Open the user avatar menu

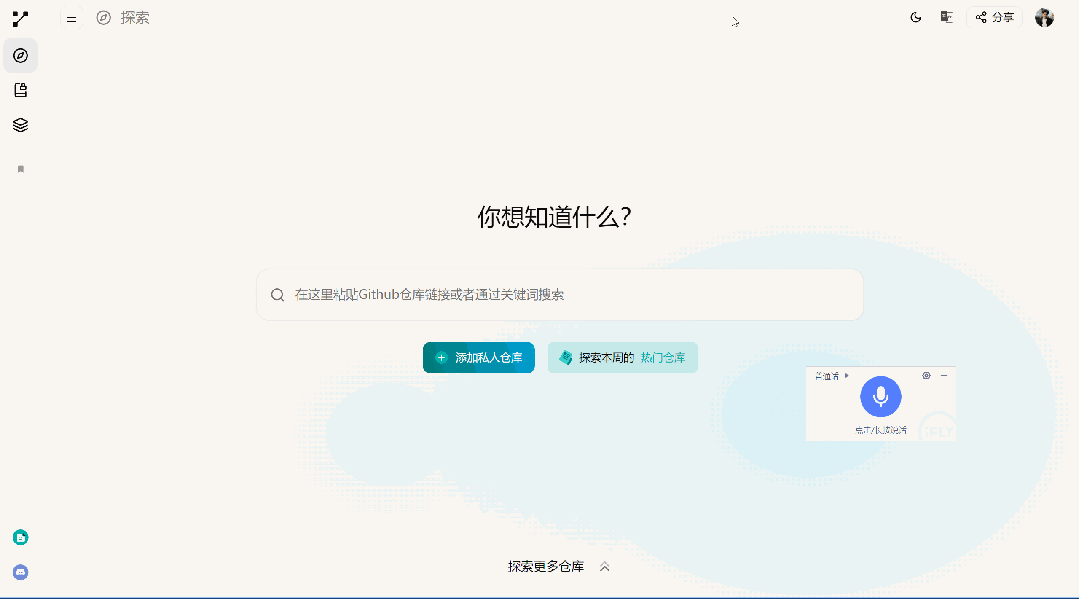[1045, 18]
